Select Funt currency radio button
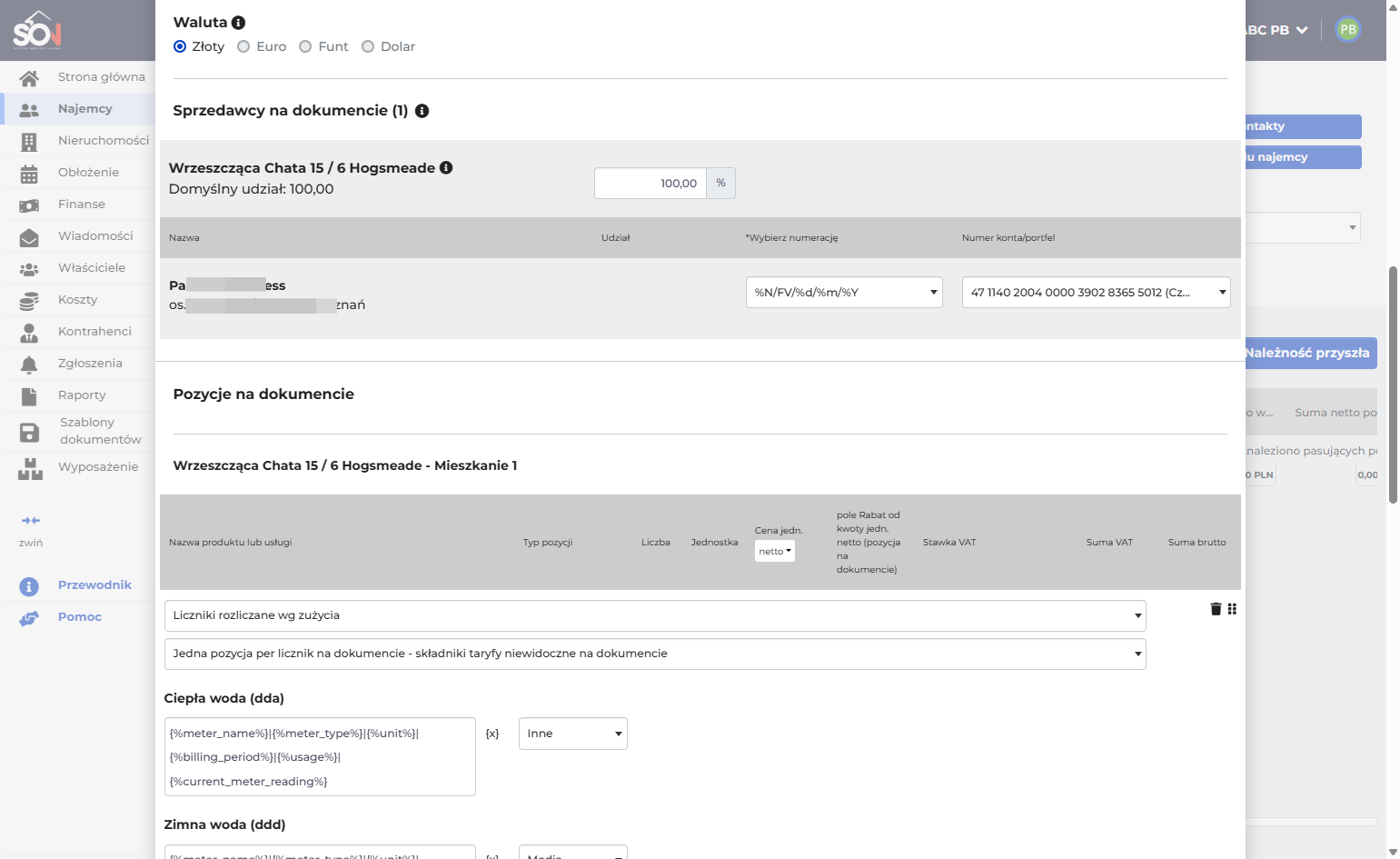 point(305,46)
